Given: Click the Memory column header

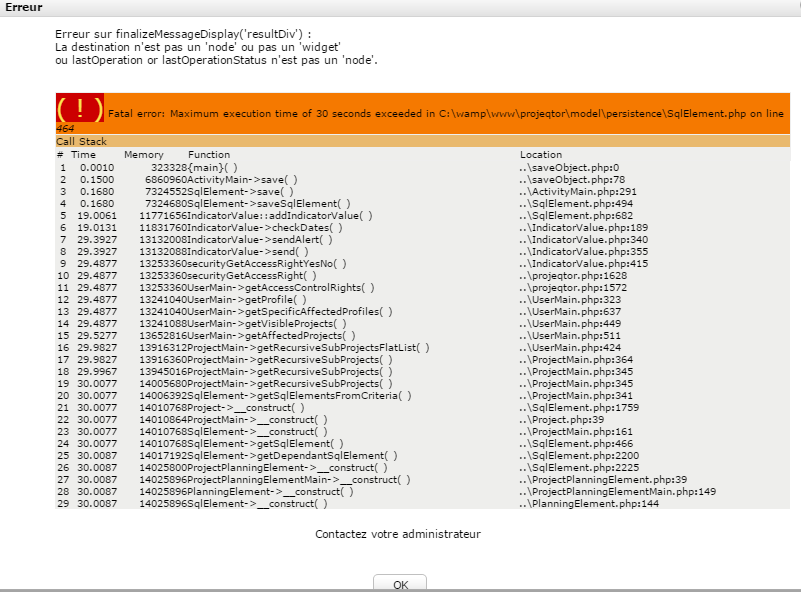Looking at the screenshot, I should click(144, 155).
